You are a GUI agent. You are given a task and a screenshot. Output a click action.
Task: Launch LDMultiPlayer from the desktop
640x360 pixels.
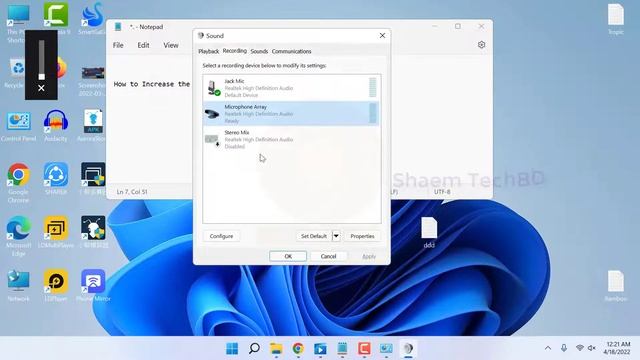[x=56, y=232]
